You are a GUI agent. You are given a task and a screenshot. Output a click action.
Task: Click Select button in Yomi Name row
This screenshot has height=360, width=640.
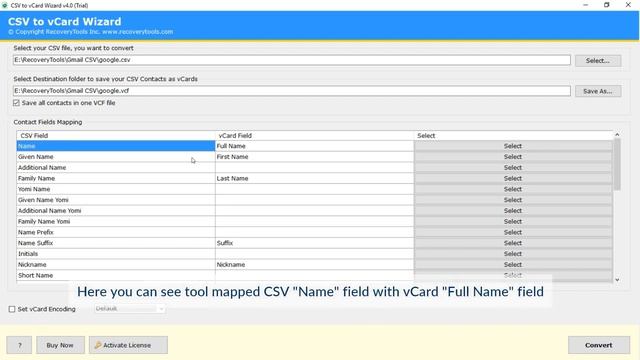coord(513,189)
